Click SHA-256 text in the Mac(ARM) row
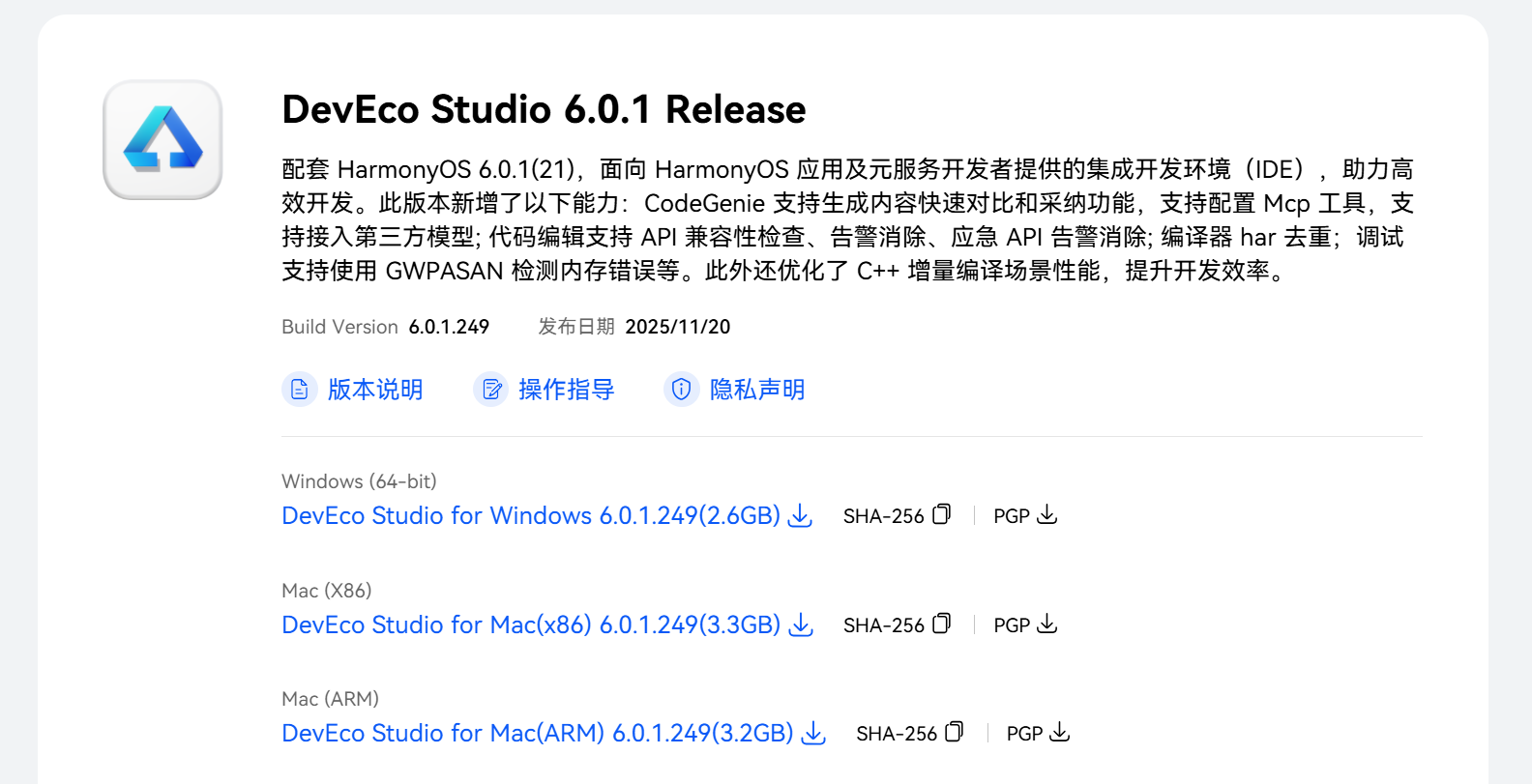Image resolution: width=1532 pixels, height=784 pixels. point(897,734)
